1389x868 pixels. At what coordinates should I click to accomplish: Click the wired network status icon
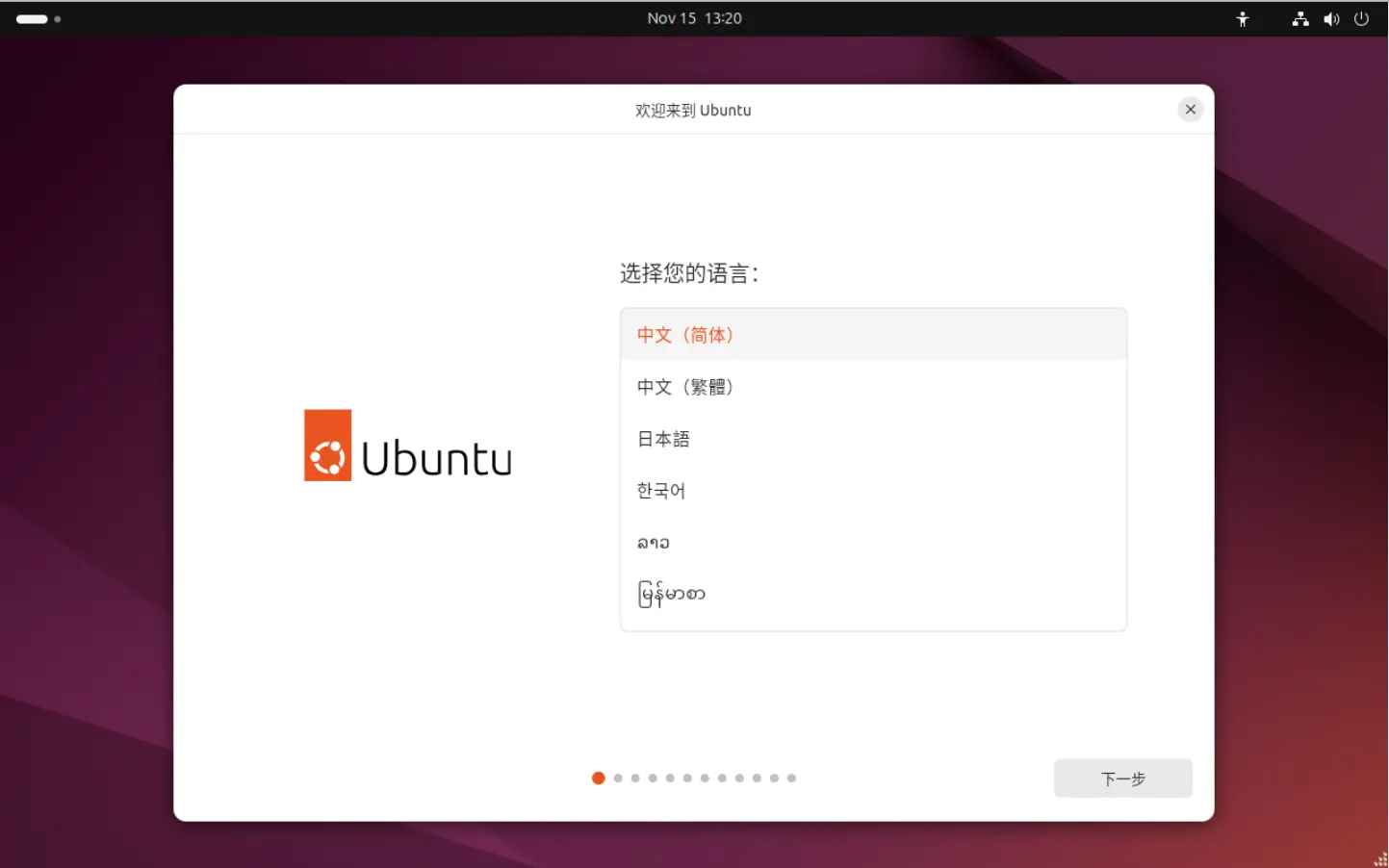1299,19
